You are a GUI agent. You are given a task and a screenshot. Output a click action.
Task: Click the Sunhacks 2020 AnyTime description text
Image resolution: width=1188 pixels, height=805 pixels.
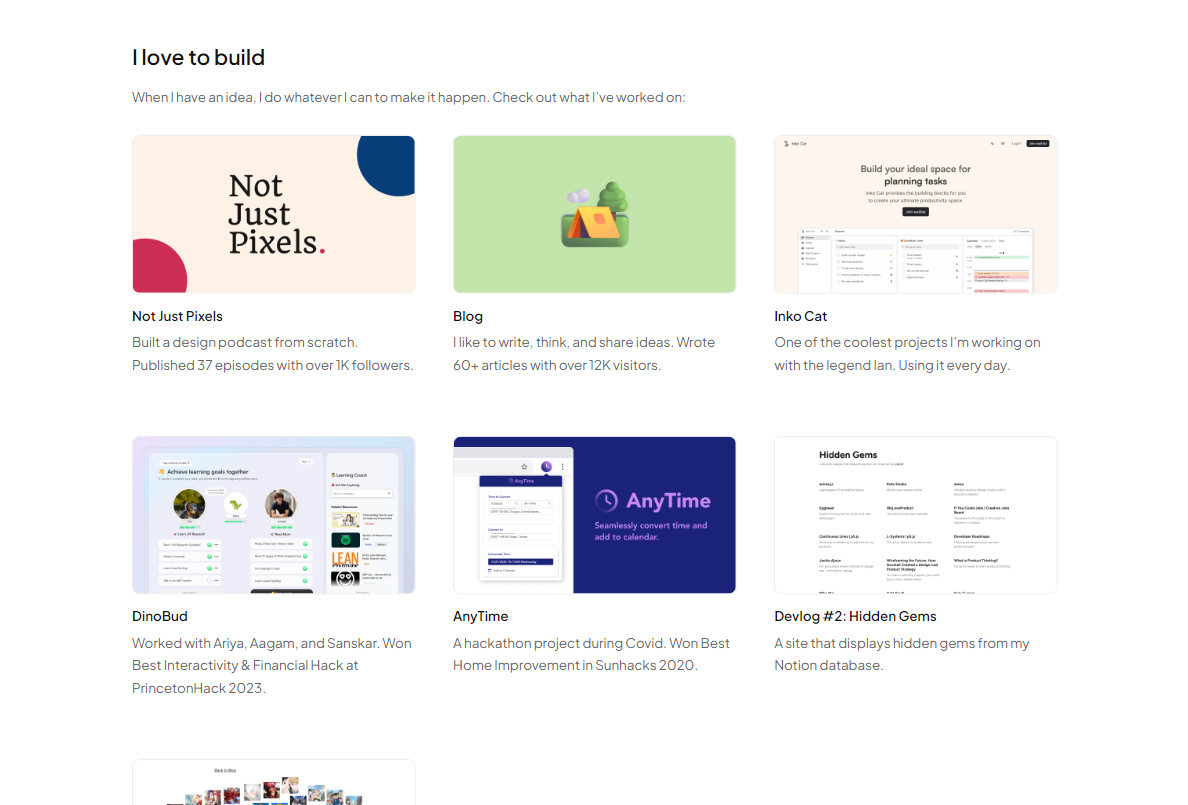[x=591, y=654]
